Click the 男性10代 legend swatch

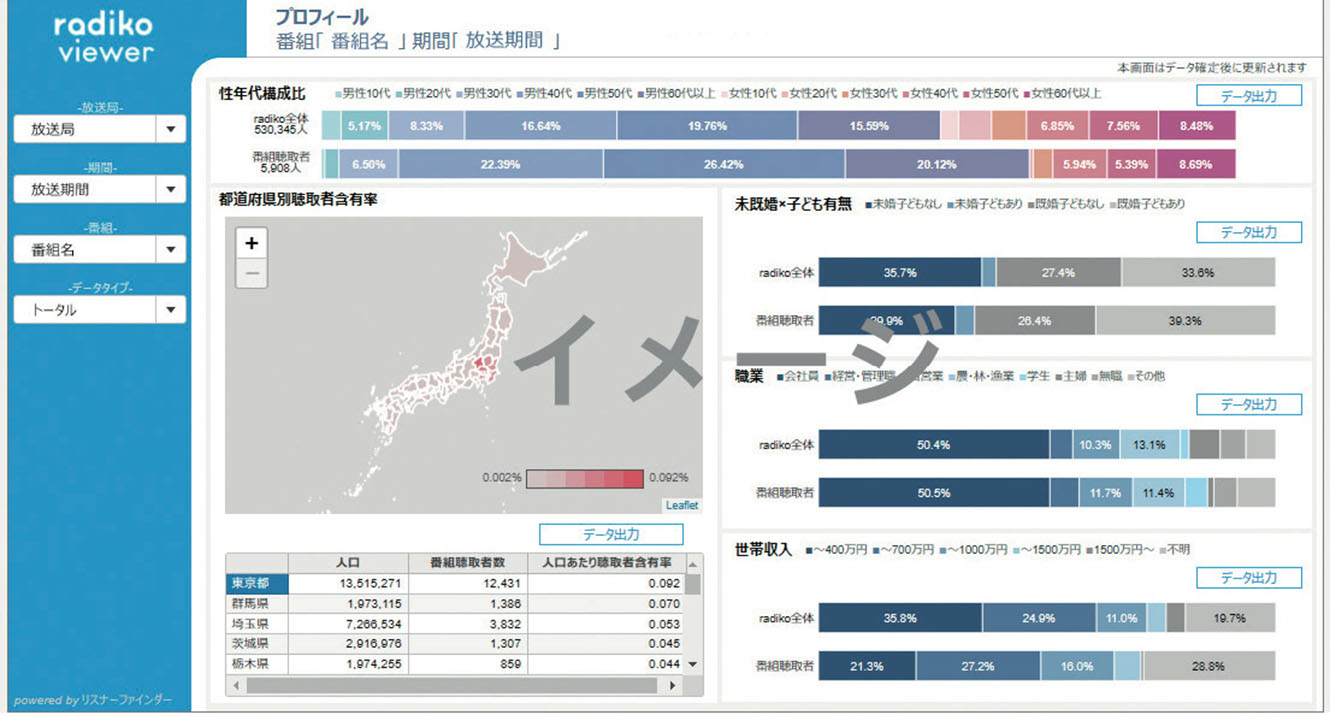[339, 93]
